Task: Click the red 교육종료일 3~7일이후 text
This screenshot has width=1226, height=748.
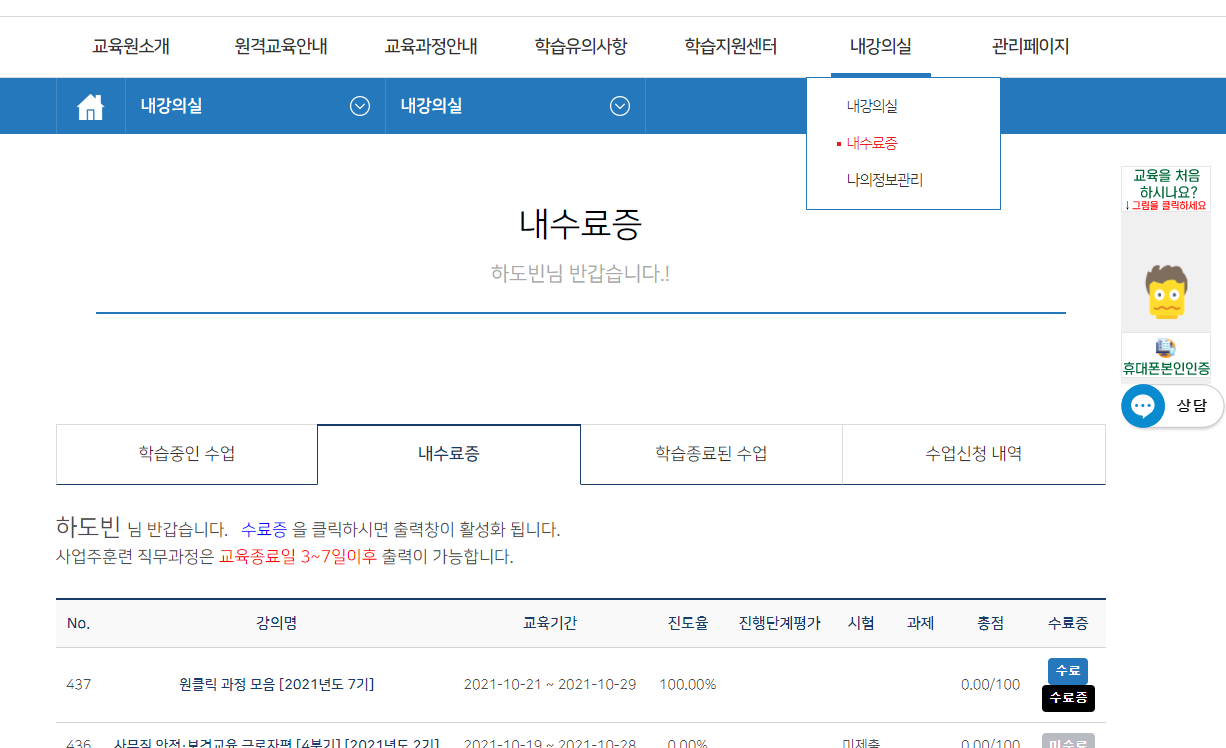Action: click(298, 557)
